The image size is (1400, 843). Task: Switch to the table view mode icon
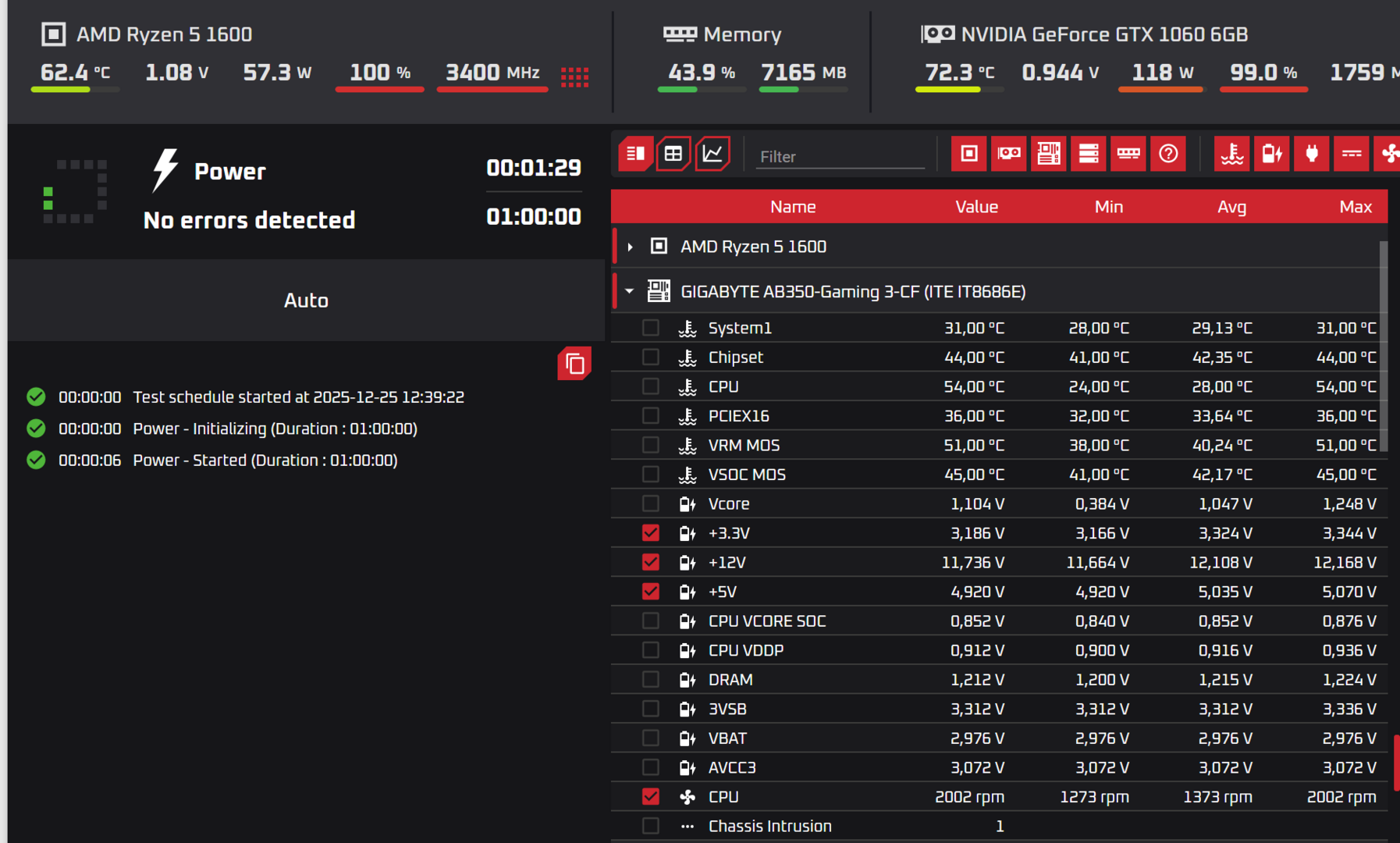(x=673, y=154)
